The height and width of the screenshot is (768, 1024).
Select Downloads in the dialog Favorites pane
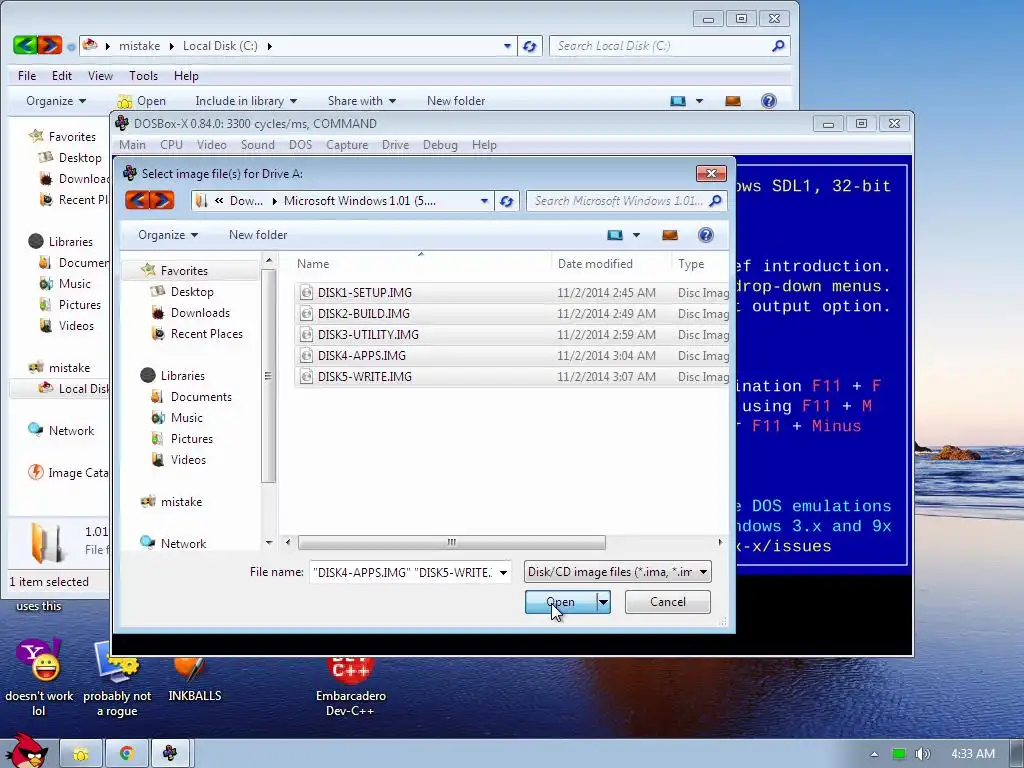[x=200, y=313]
